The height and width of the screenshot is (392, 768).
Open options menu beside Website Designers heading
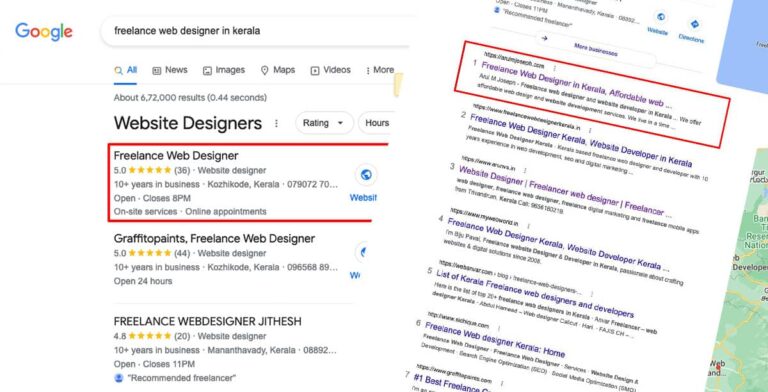click(276, 123)
